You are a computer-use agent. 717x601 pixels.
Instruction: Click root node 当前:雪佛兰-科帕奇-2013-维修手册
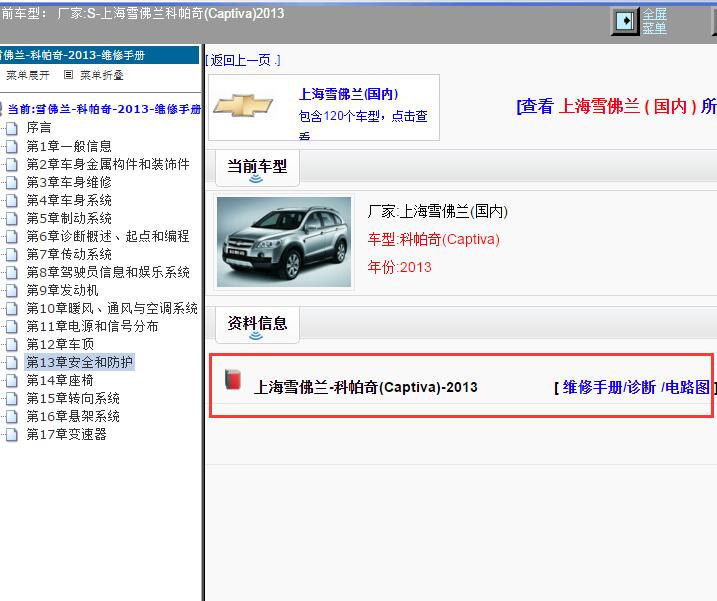(x=104, y=109)
